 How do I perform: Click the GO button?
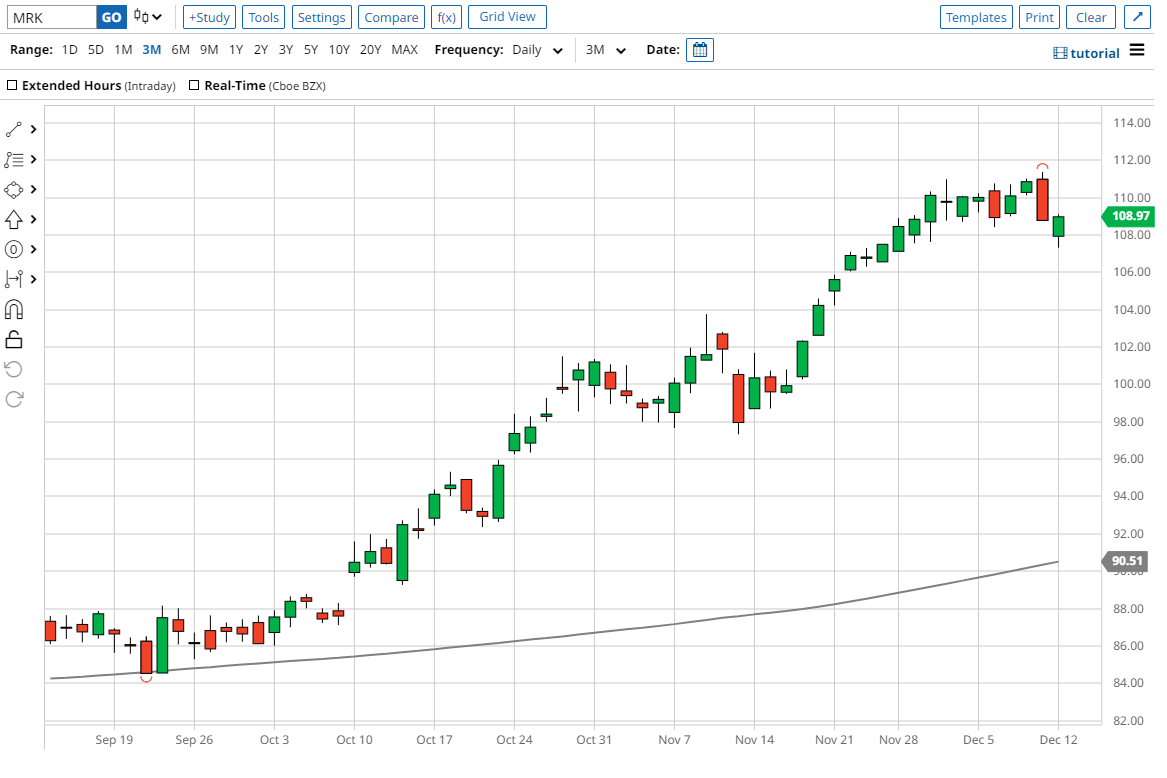point(112,17)
